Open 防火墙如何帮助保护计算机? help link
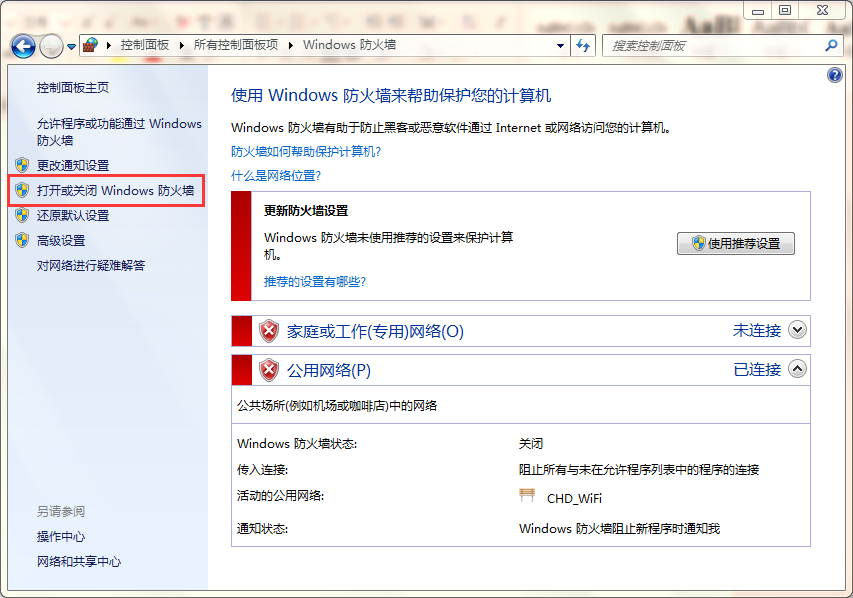This screenshot has width=853, height=598. point(306,152)
